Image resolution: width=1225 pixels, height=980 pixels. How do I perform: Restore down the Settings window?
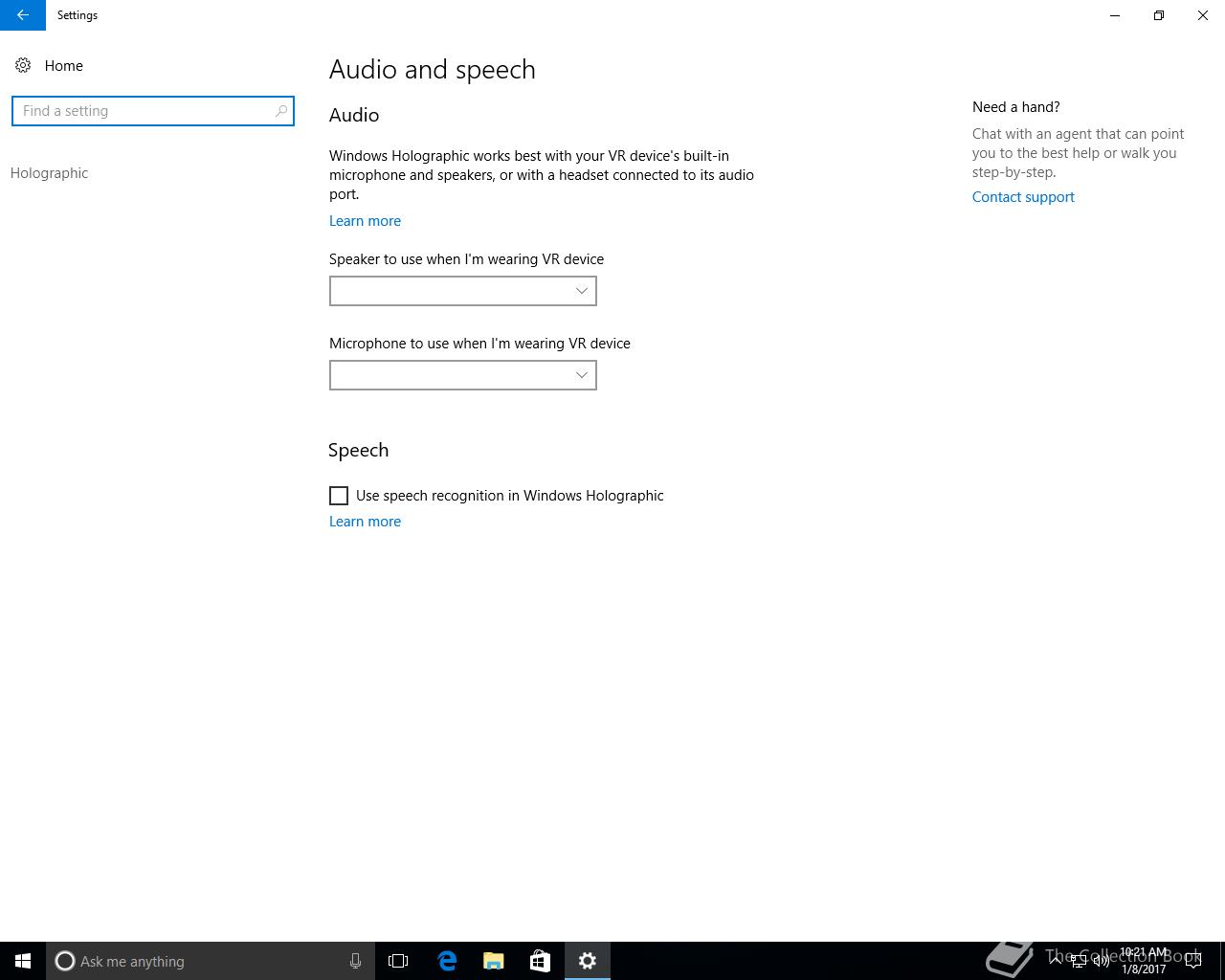(x=1159, y=15)
